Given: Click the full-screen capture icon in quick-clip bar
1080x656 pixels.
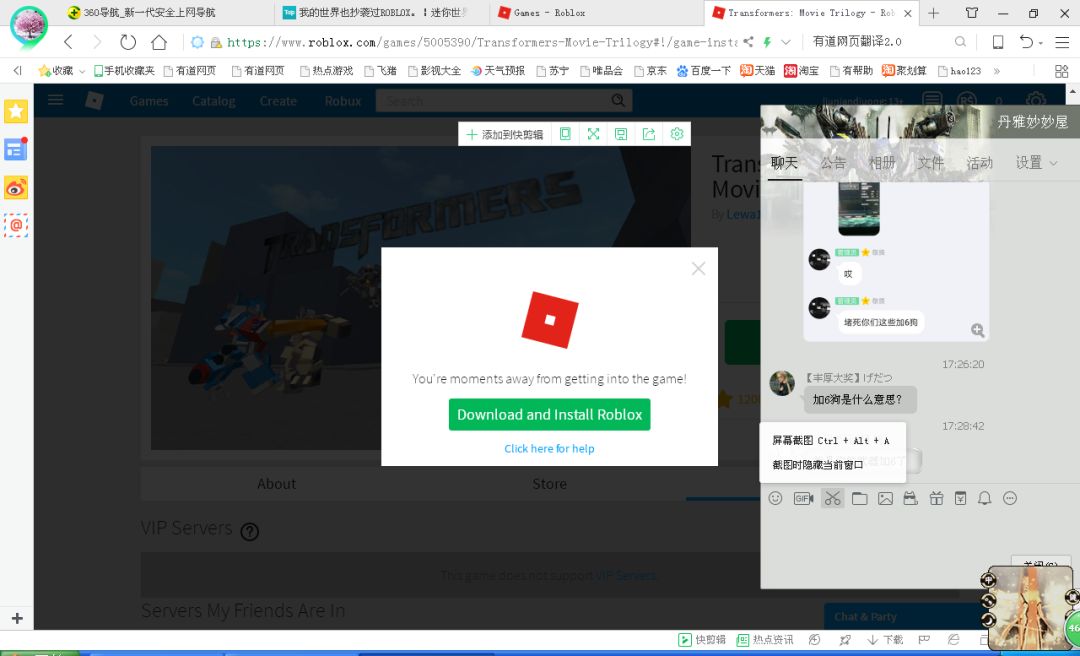Looking at the screenshot, I should pos(593,134).
